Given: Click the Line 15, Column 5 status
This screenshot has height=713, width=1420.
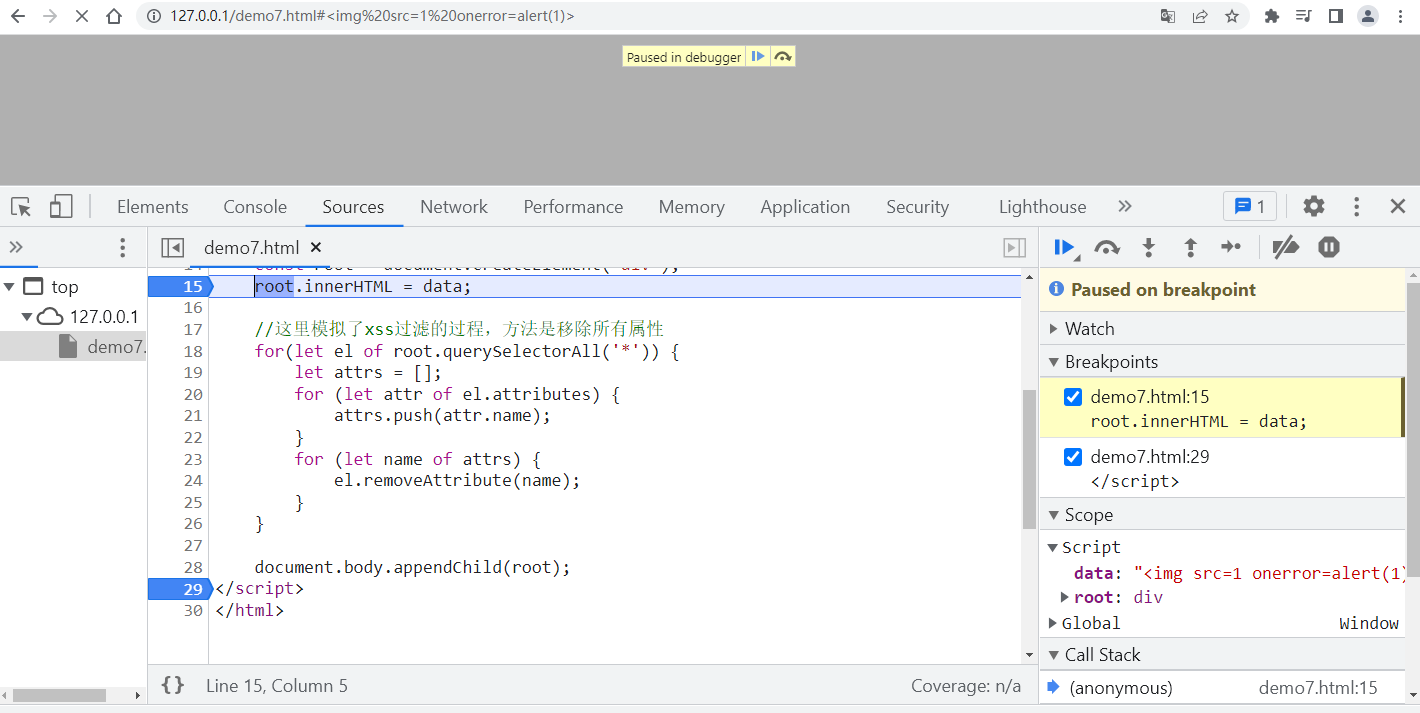Looking at the screenshot, I should click(x=277, y=686).
